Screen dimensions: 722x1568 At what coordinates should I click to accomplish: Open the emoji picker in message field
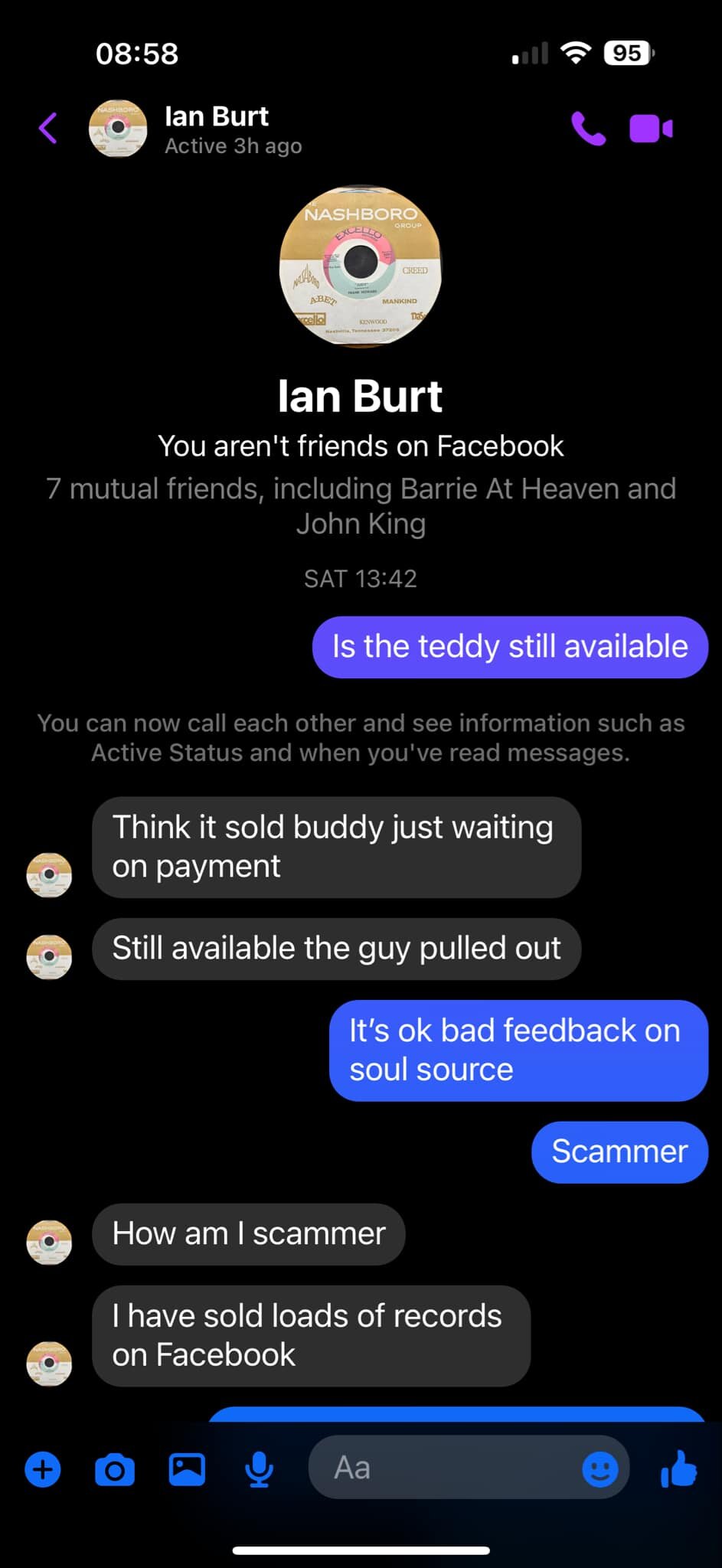coord(600,1469)
